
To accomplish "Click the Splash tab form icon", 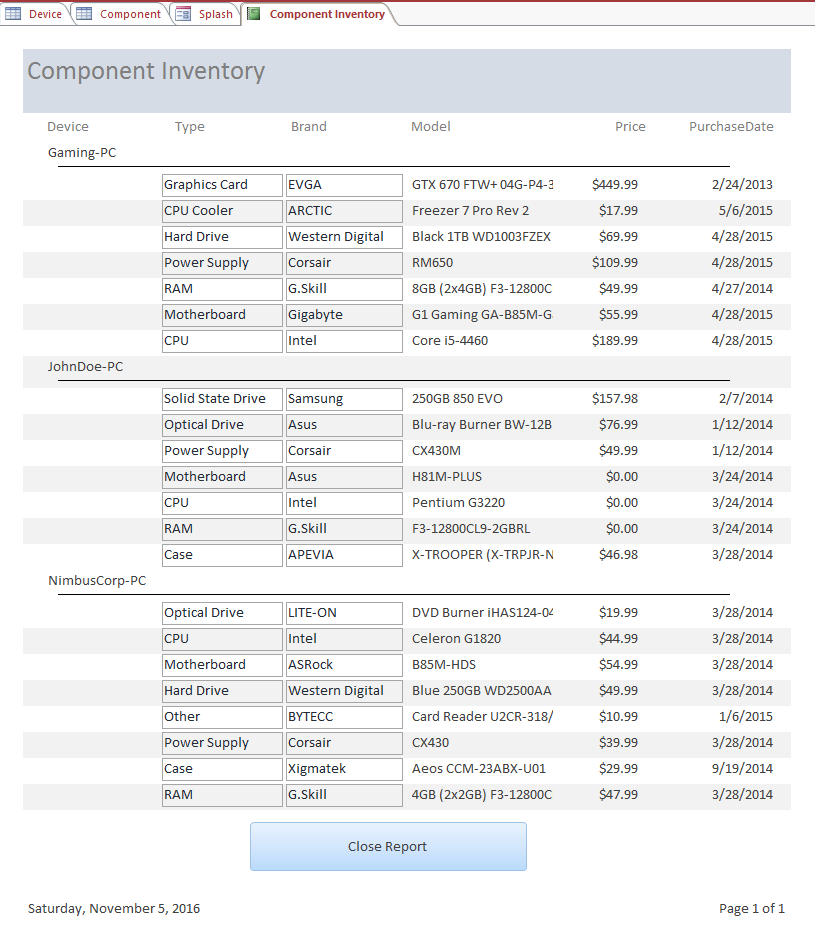I will [183, 14].
